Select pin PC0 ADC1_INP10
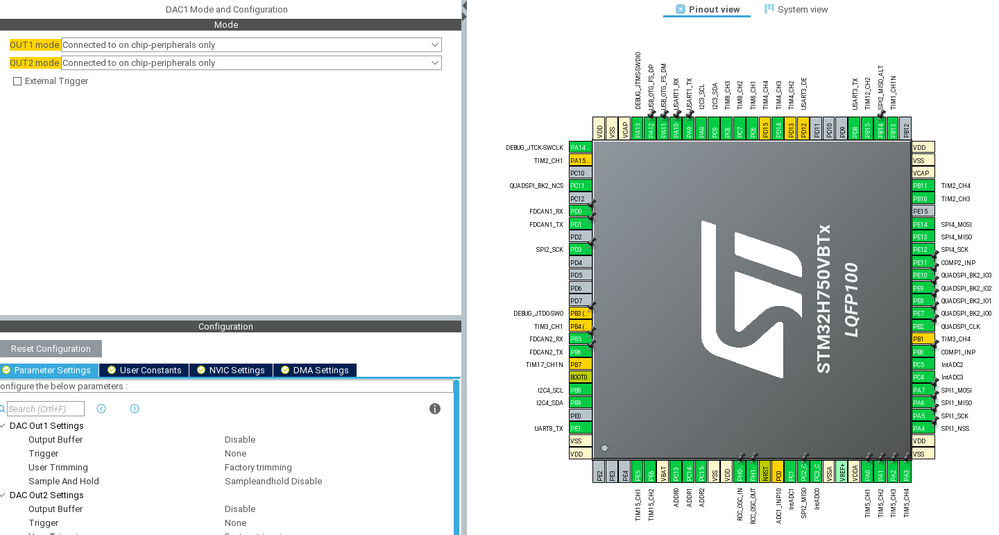The width and height of the screenshot is (999, 535). [x=778, y=471]
